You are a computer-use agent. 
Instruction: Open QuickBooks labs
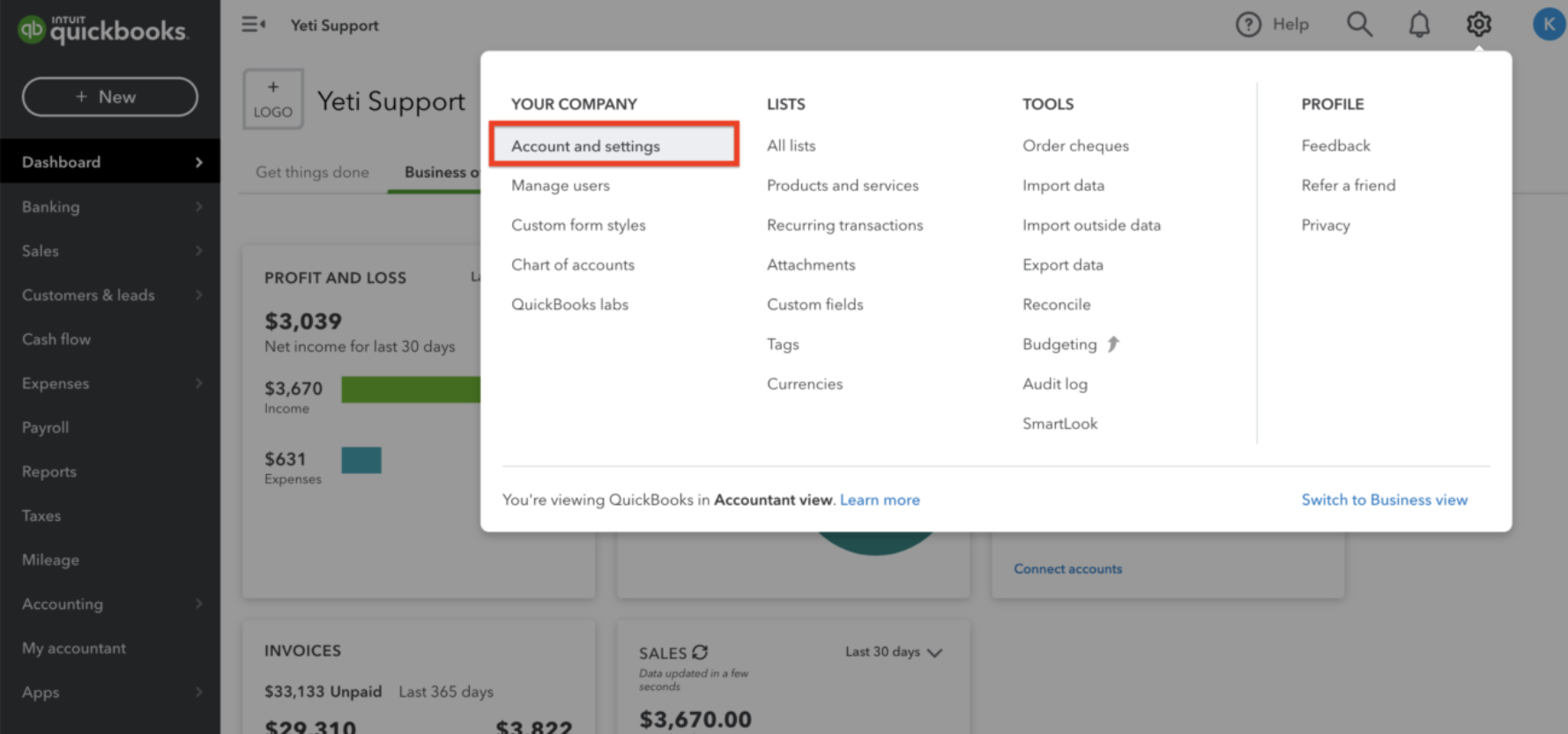point(569,304)
